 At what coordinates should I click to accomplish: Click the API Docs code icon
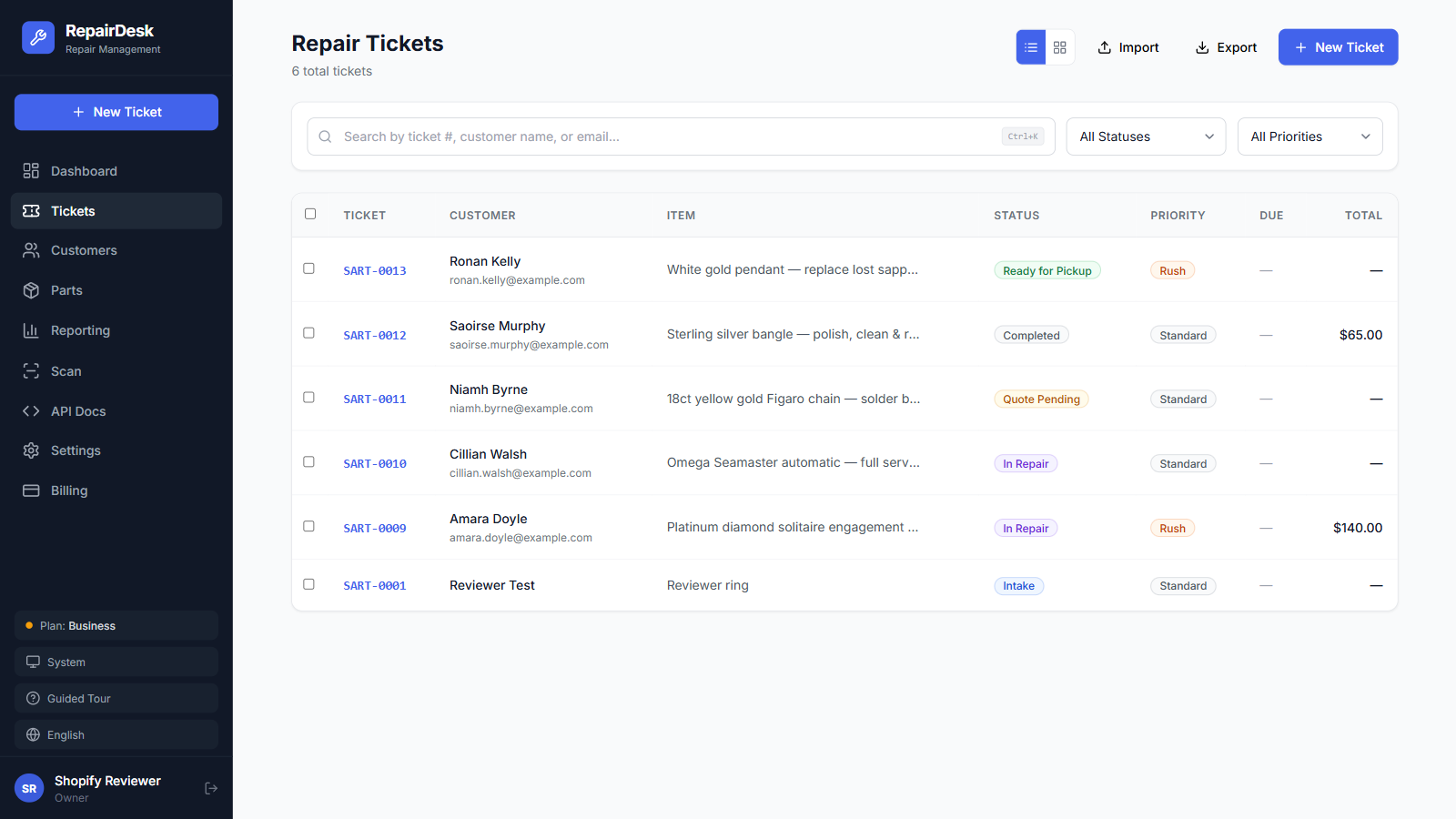(x=31, y=411)
